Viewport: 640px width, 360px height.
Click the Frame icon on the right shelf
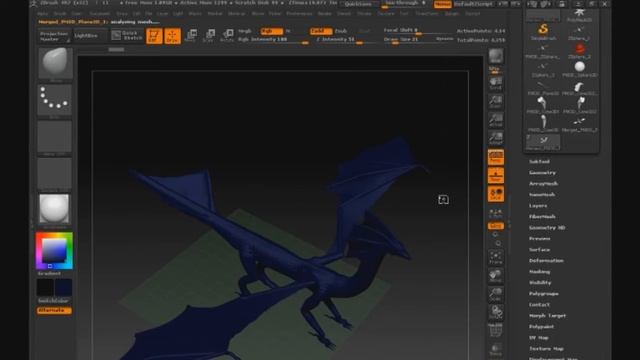tap(496, 257)
